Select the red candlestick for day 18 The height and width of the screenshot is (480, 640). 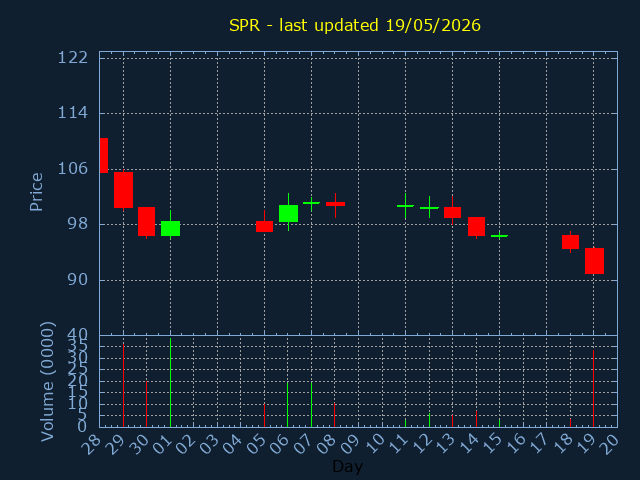point(570,242)
